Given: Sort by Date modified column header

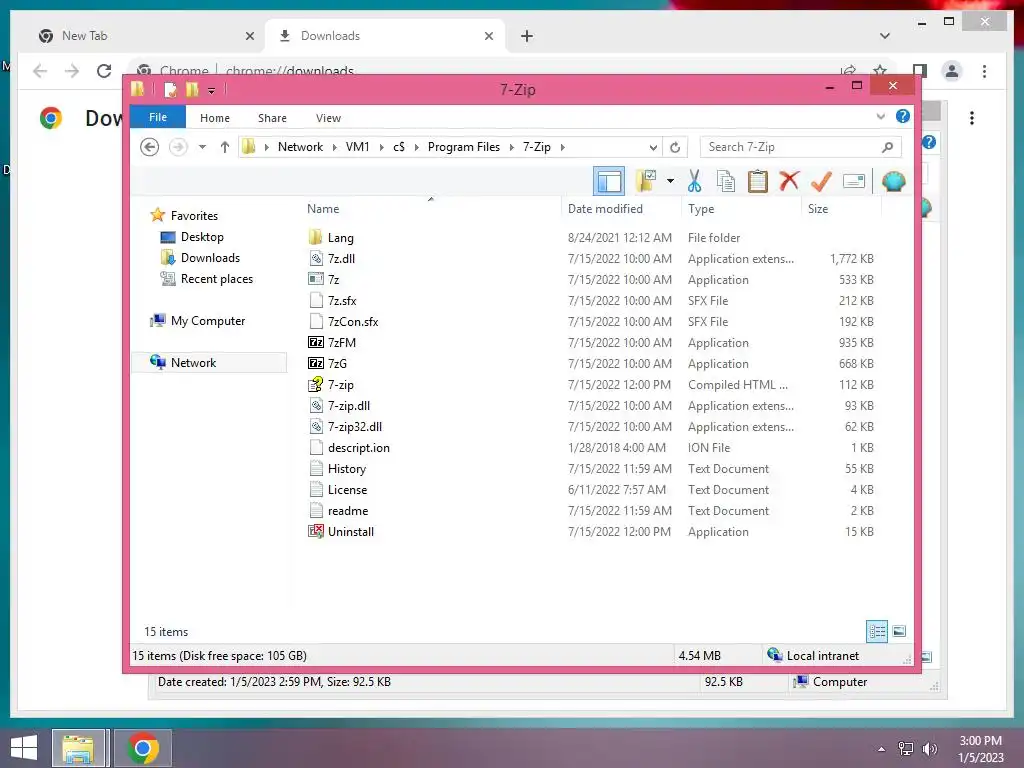Looking at the screenshot, I should pyautogui.click(x=605, y=209).
